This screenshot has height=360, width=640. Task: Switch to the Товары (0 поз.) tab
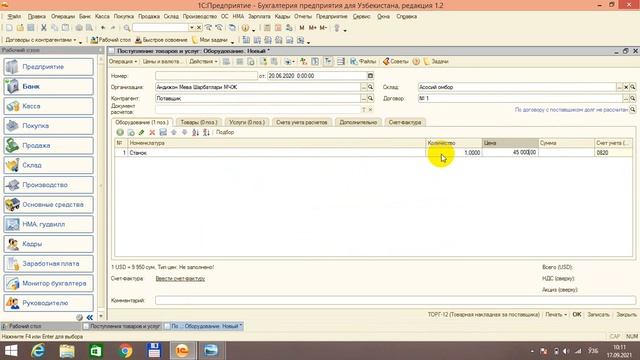(x=199, y=122)
